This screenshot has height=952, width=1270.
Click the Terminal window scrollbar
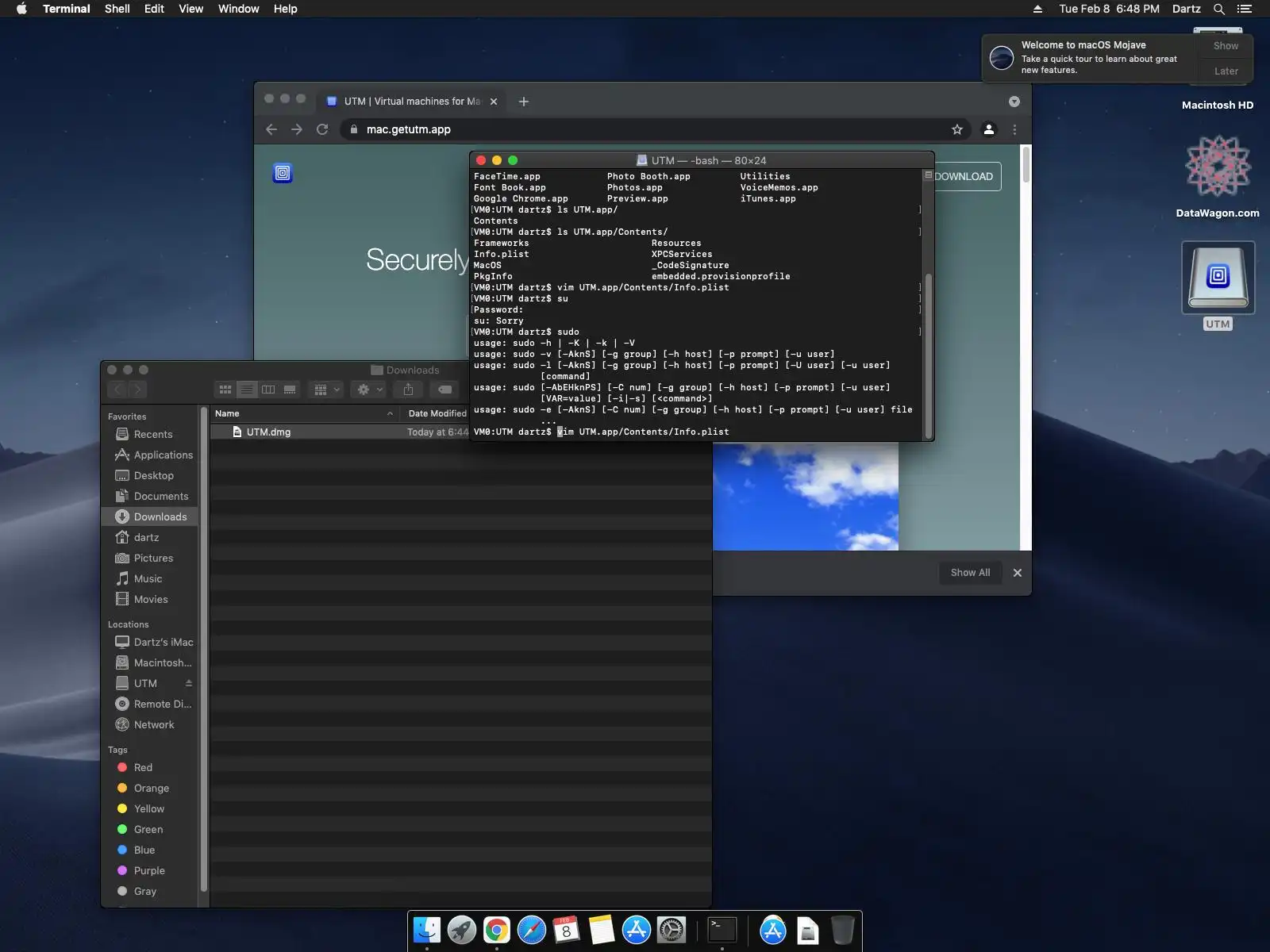point(928,355)
